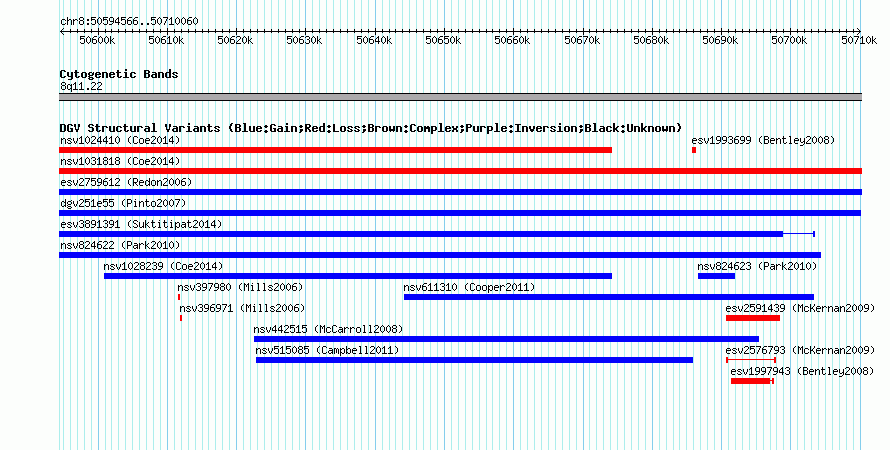Click the left arrowhead of the ruler

tap(62, 32)
